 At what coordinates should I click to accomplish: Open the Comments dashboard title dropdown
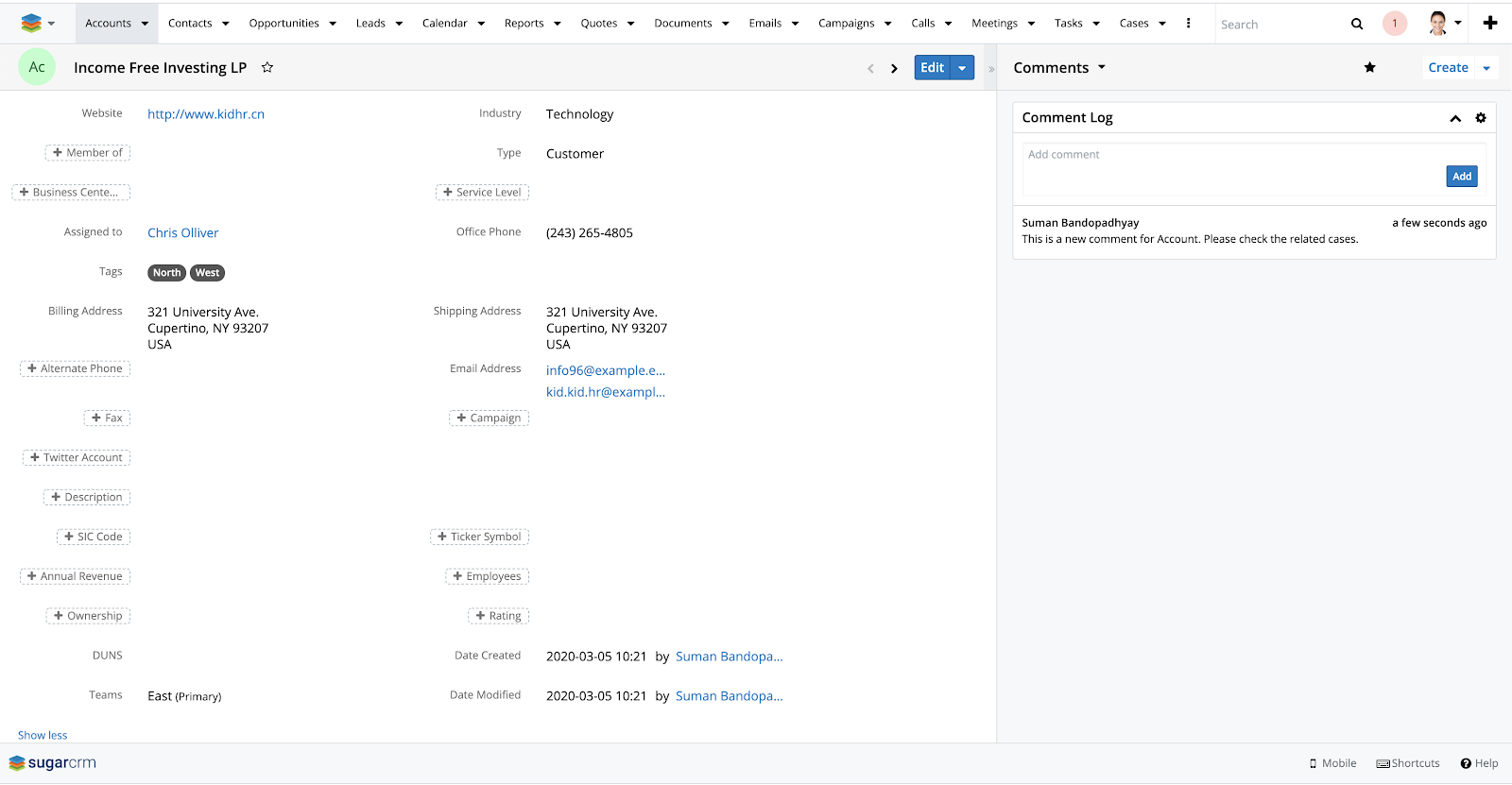[x=1102, y=68]
